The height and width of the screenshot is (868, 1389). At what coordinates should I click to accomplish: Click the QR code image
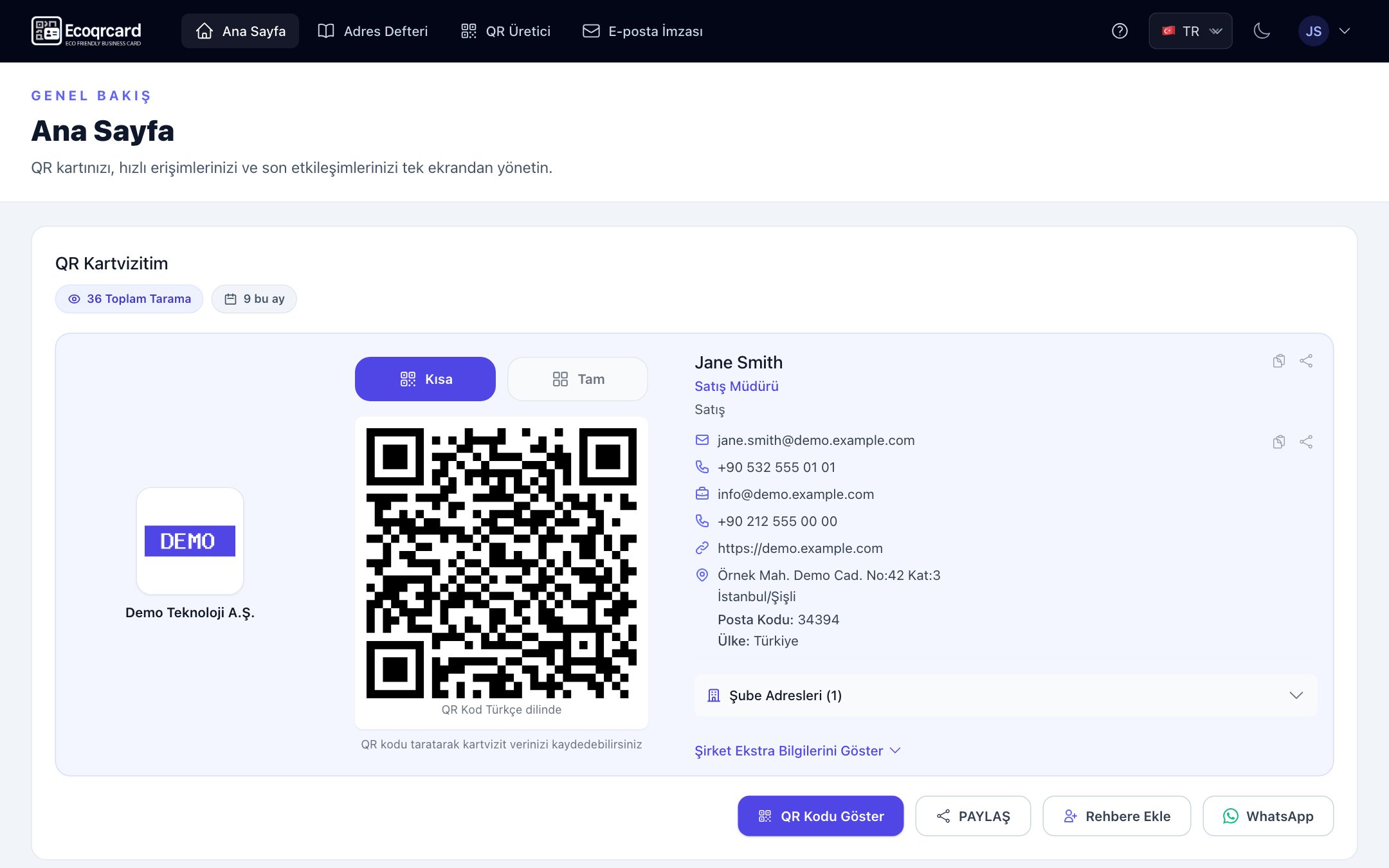pos(502,563)
